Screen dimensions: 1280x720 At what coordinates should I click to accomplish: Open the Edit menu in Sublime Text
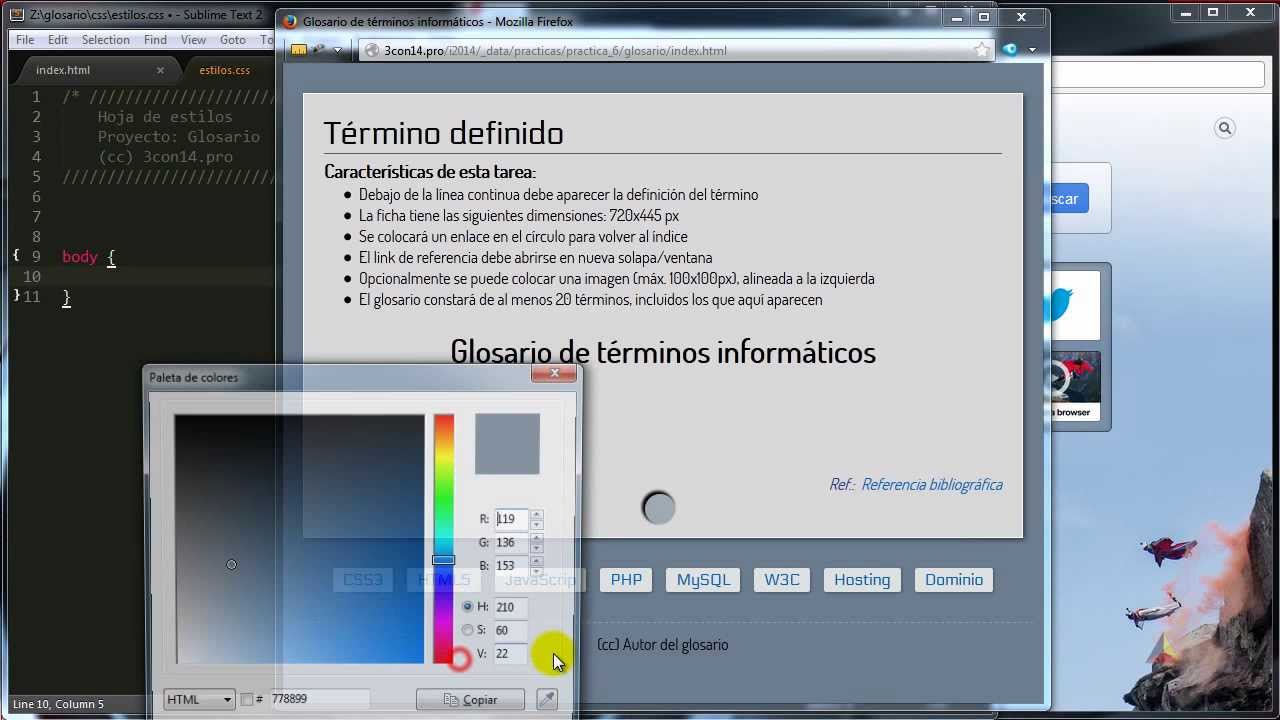(58, 40)
